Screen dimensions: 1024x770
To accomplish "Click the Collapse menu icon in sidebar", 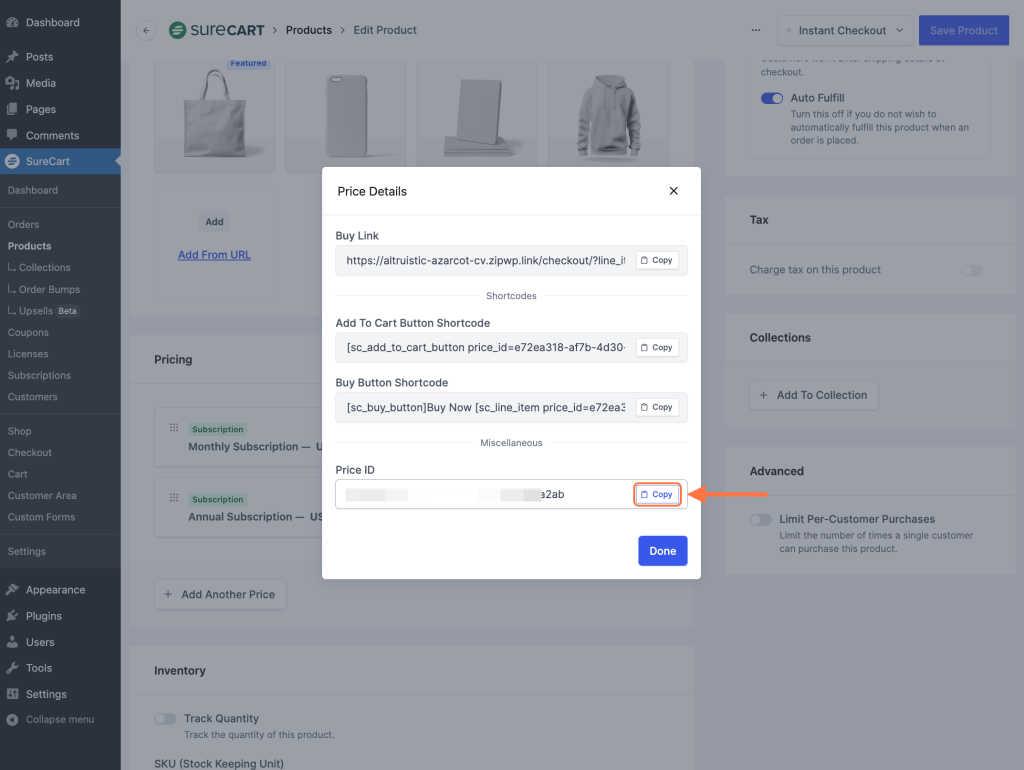I will point(12,719).
